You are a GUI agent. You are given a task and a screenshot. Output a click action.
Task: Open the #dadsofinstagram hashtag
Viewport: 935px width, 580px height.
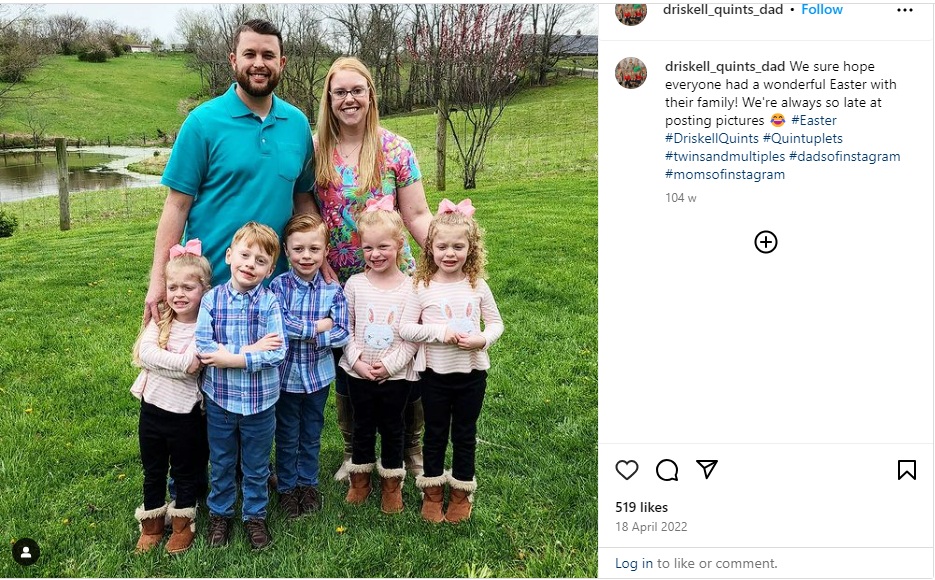pyautogui.click(x=844, y=156)
